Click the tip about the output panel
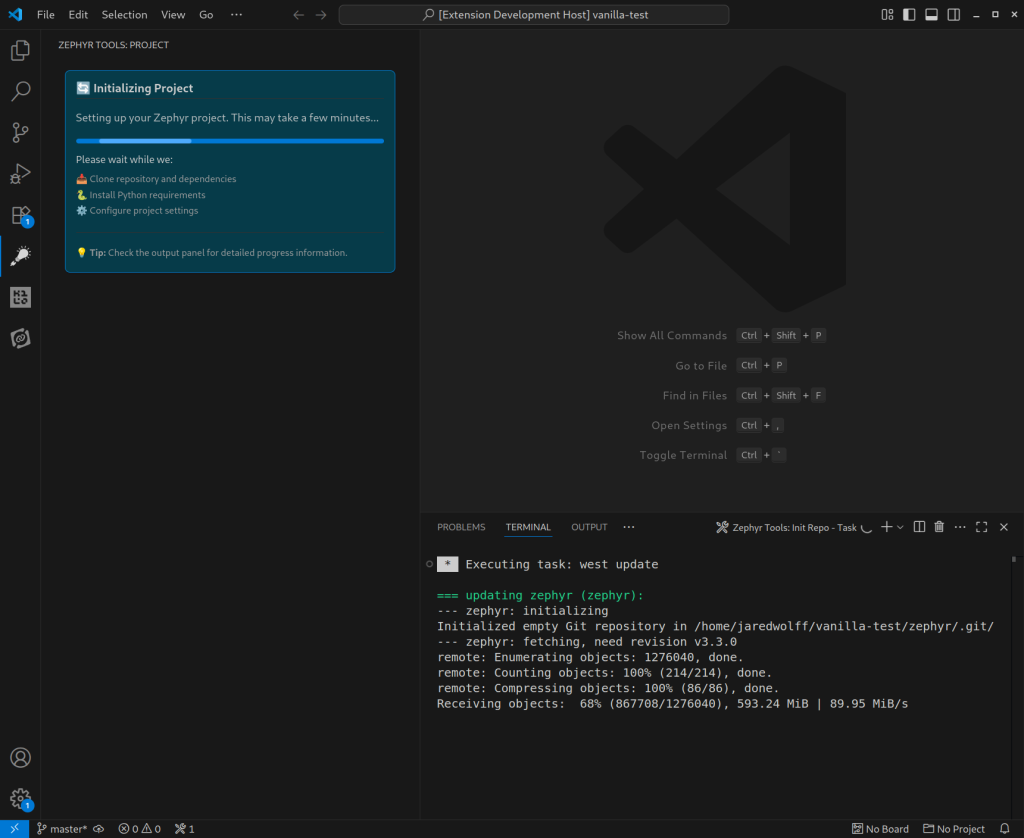This screenshot has width=1024, height=838. 212,253
